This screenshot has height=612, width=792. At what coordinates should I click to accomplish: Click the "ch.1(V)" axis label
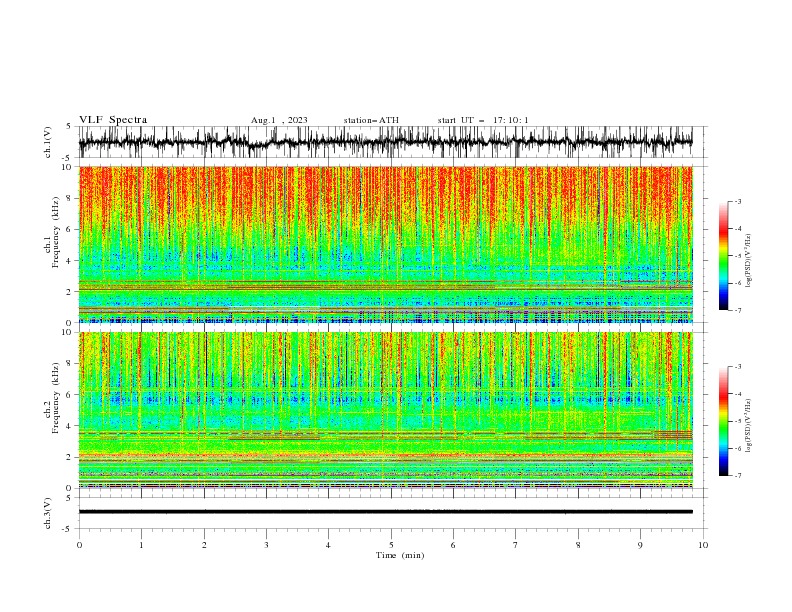(48, 142)
